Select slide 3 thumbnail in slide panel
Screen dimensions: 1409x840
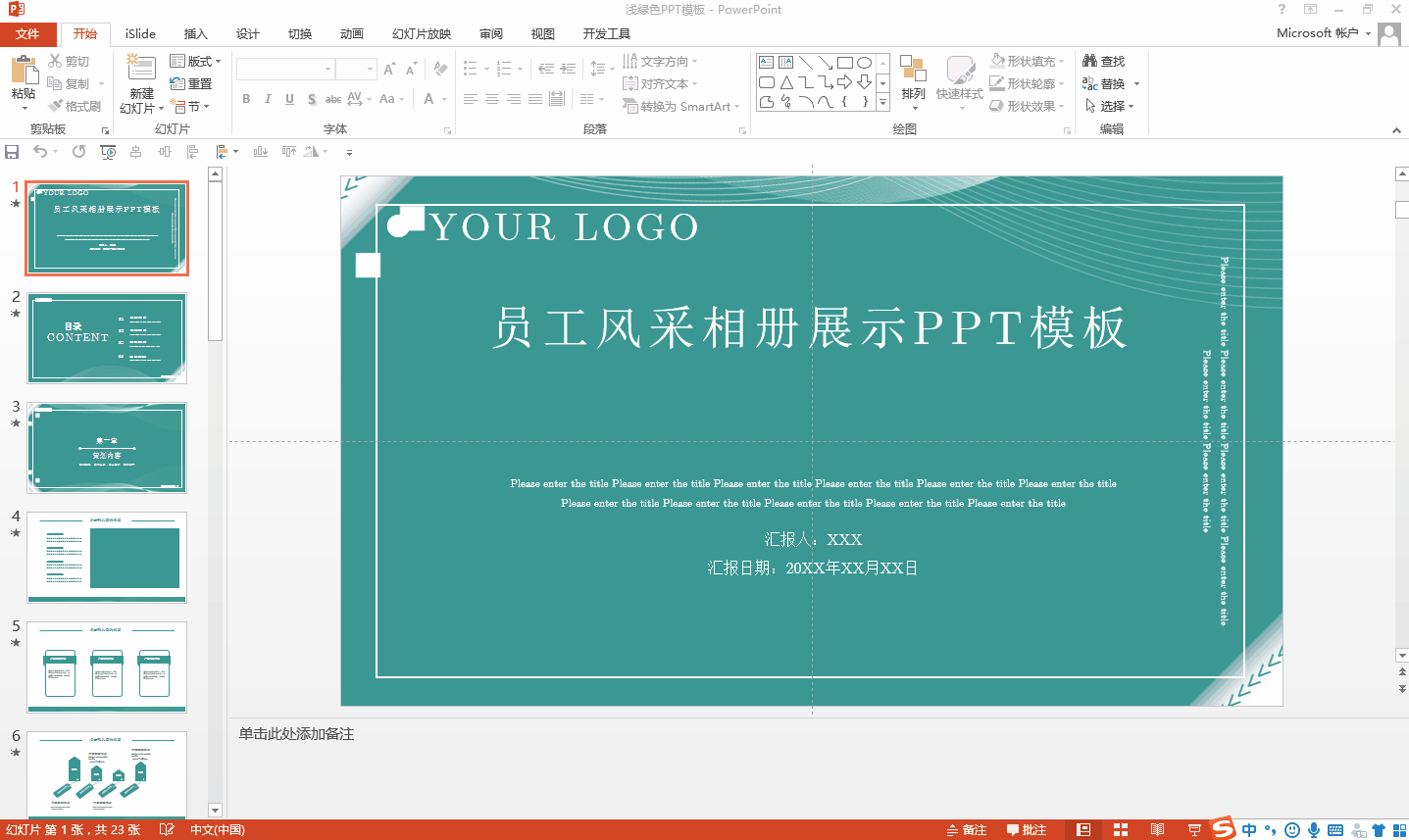(x=107, y=448)
